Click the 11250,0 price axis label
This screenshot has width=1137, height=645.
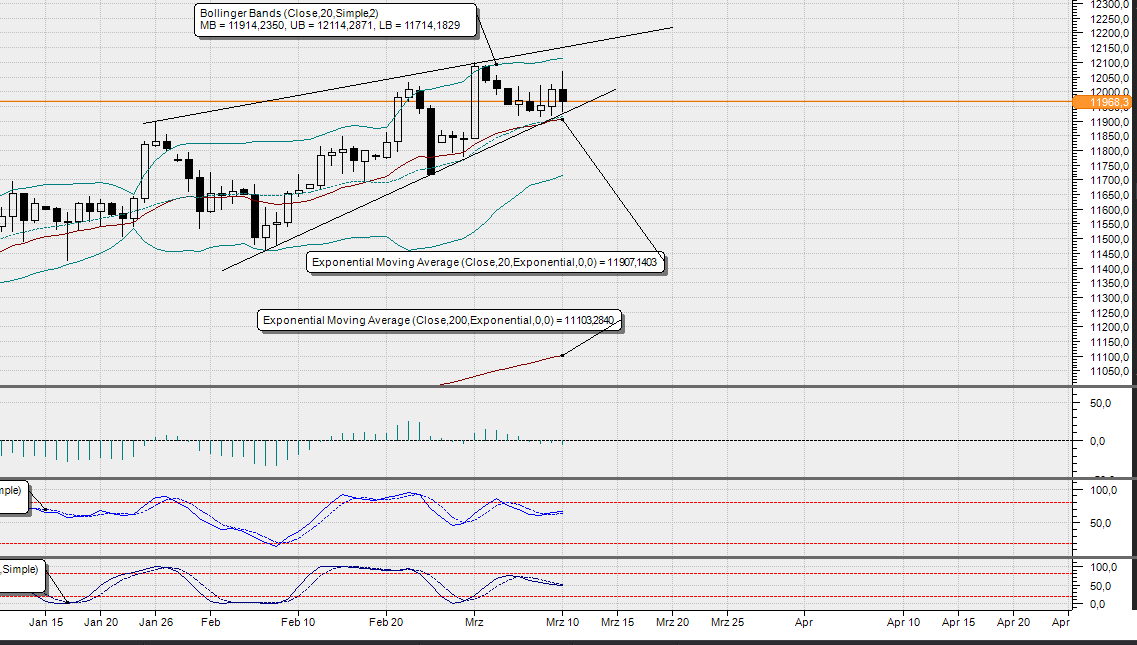[1109, 313]
